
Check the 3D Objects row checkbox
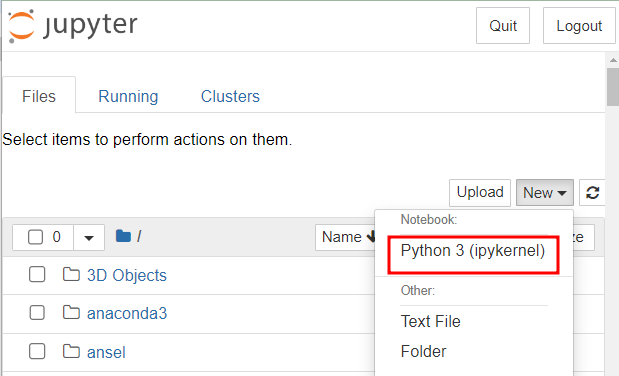pos(37,274)
